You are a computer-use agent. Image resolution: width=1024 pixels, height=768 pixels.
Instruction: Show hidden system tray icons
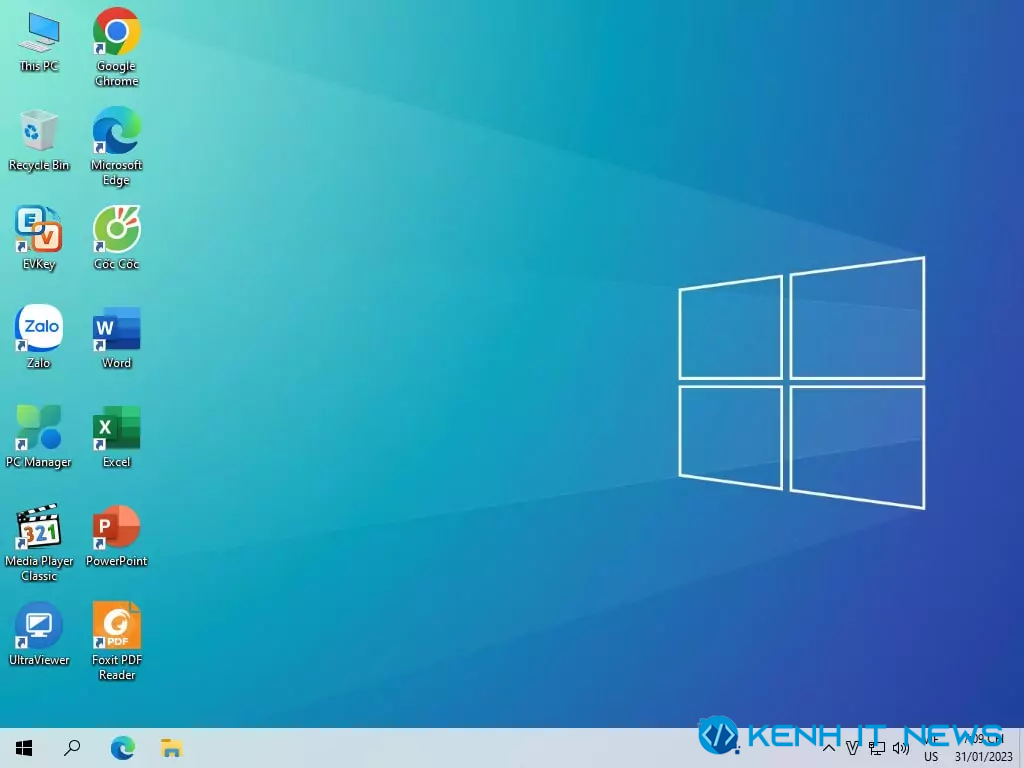[829, 748]
